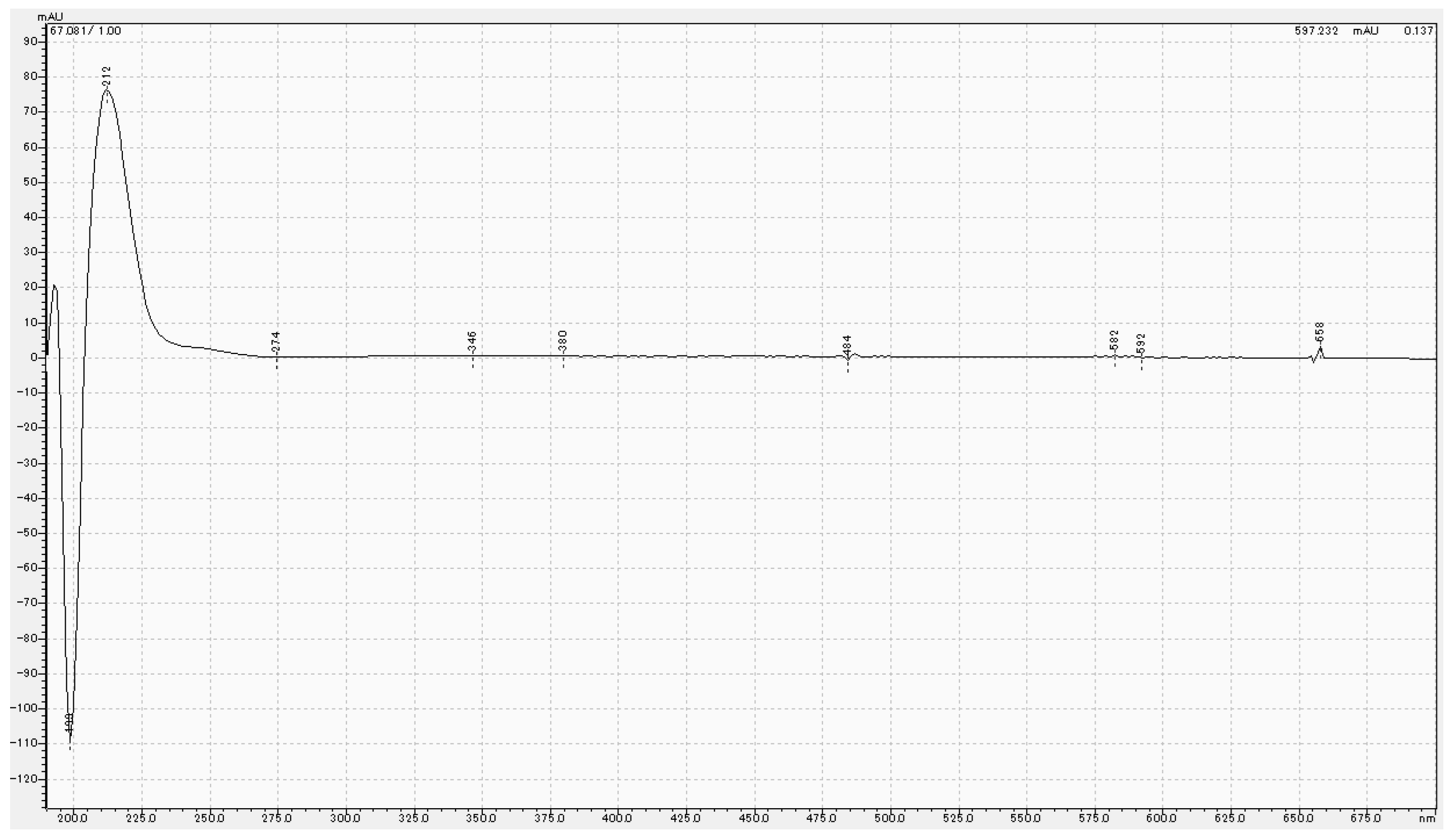Click the 0 y-axis tick label
Viewport: 1456px width, 839px height.
34,357
